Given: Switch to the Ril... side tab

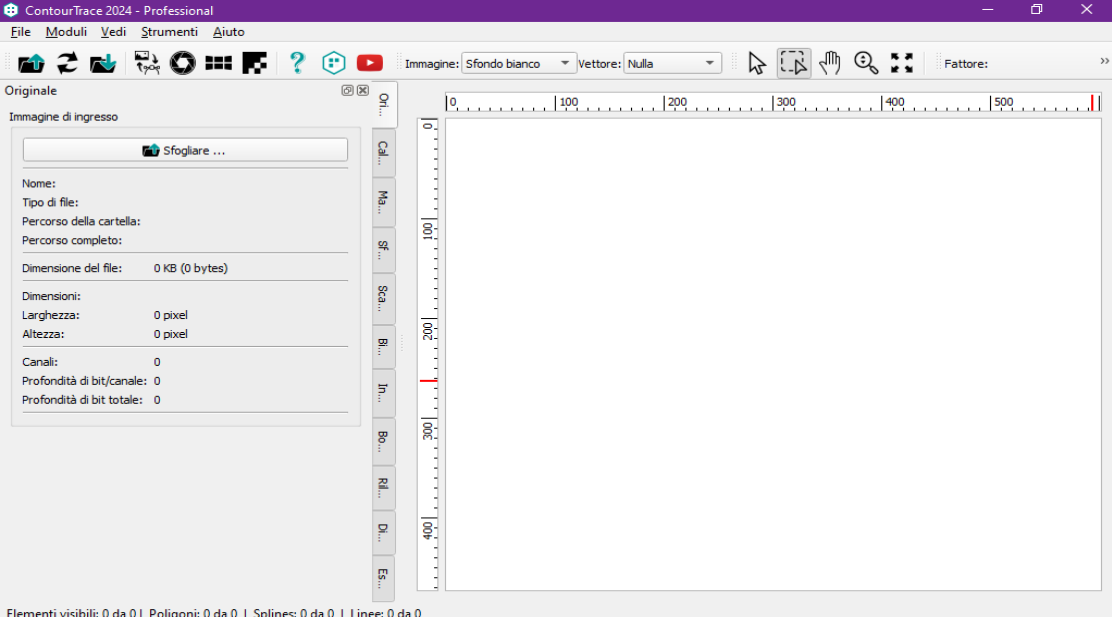Looking at the screenshot, I should tap(384, 487).
